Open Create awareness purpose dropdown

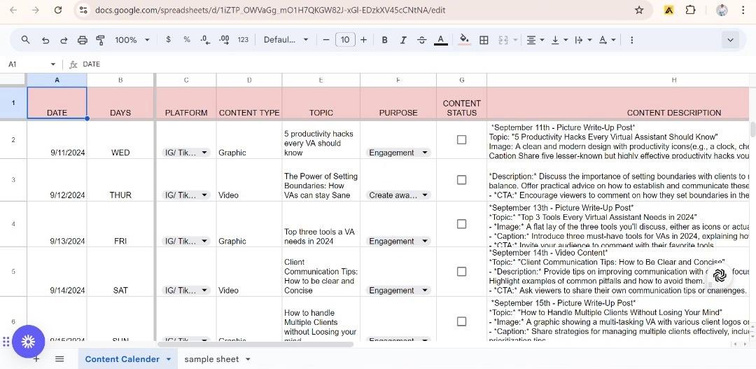tap(398, 195)
